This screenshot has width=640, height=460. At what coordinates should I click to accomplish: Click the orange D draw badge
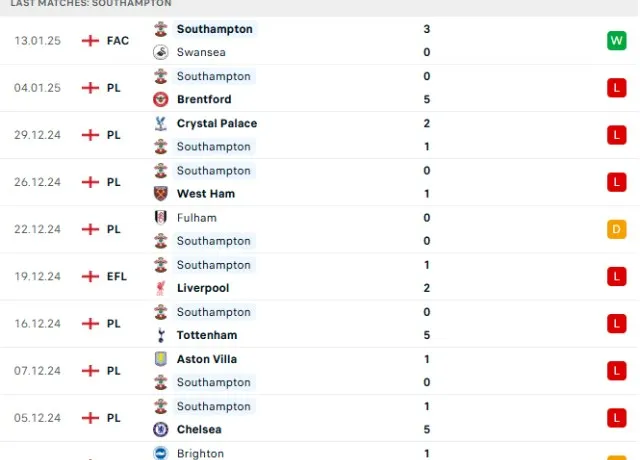[615, 229]
